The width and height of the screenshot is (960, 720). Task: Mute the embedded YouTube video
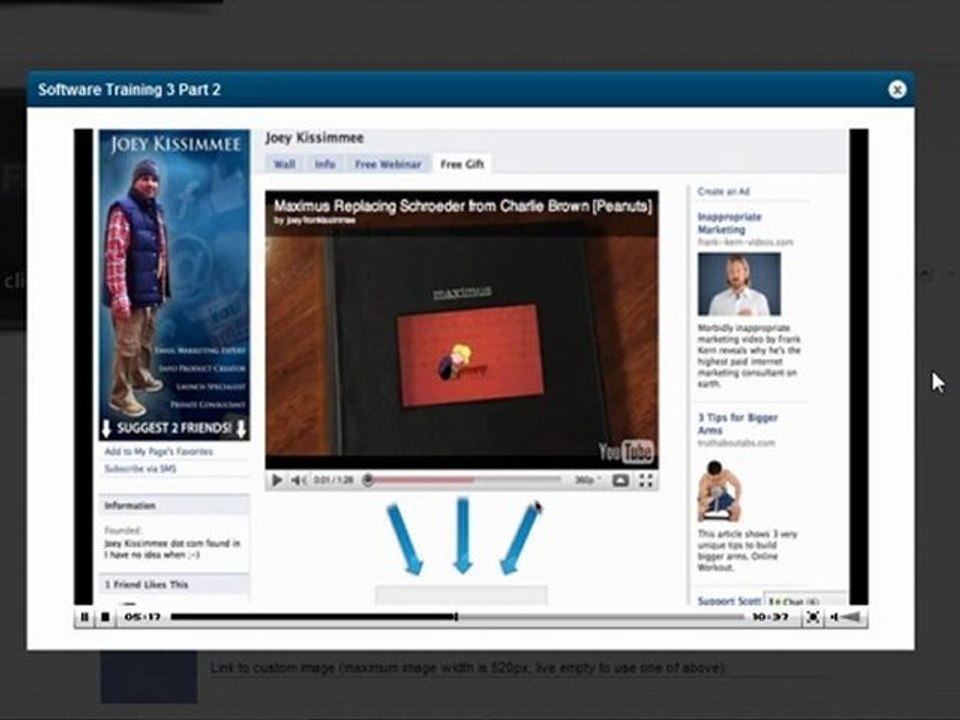point(299,481)
